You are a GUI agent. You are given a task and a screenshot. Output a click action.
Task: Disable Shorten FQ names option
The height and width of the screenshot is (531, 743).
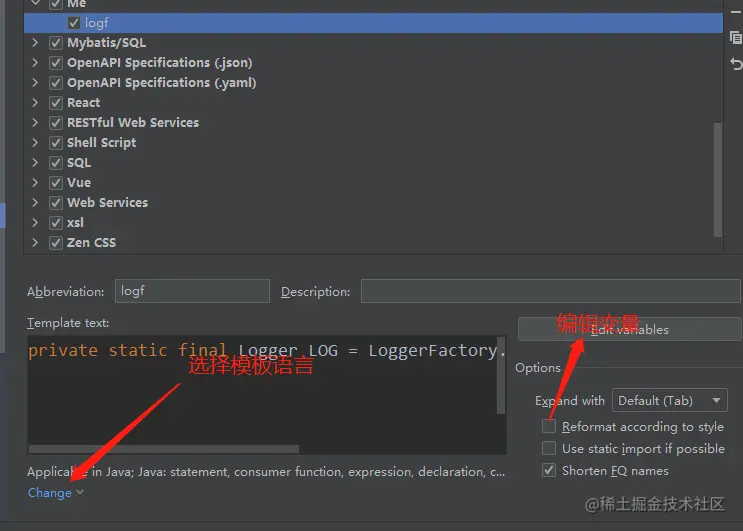[x=549, y=470]
